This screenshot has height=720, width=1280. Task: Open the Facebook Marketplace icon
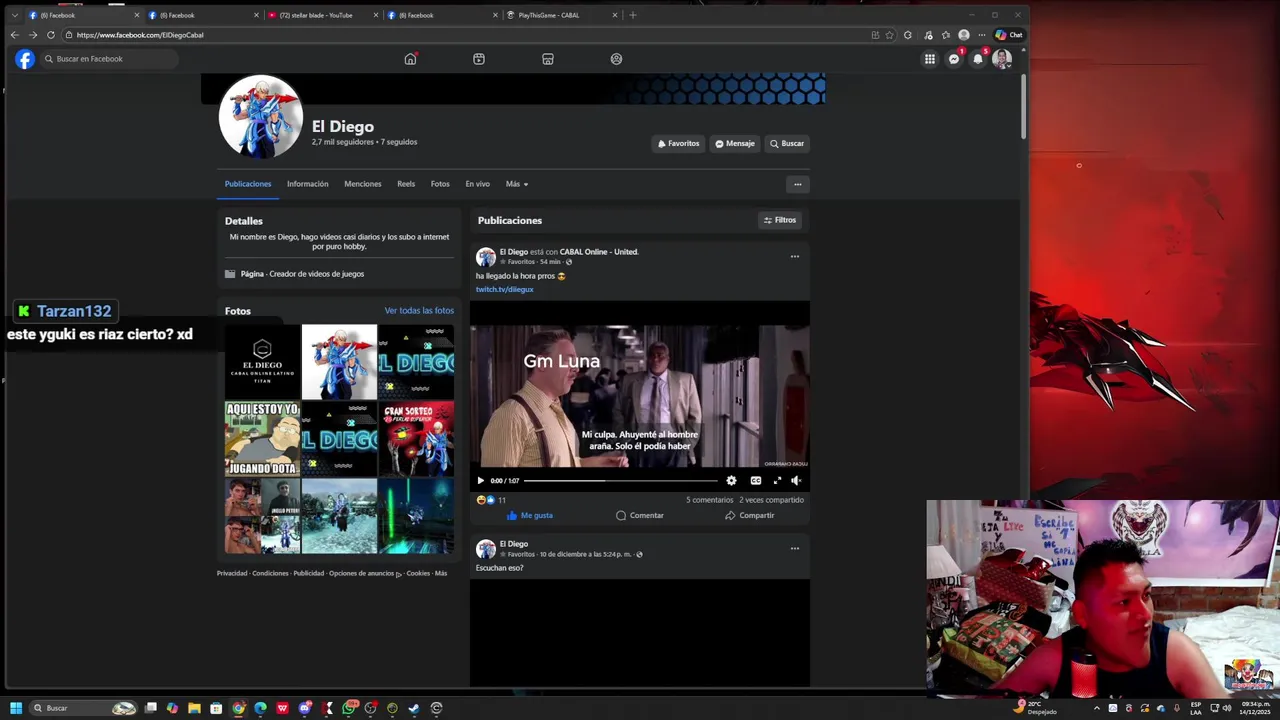tap(548, 59)
